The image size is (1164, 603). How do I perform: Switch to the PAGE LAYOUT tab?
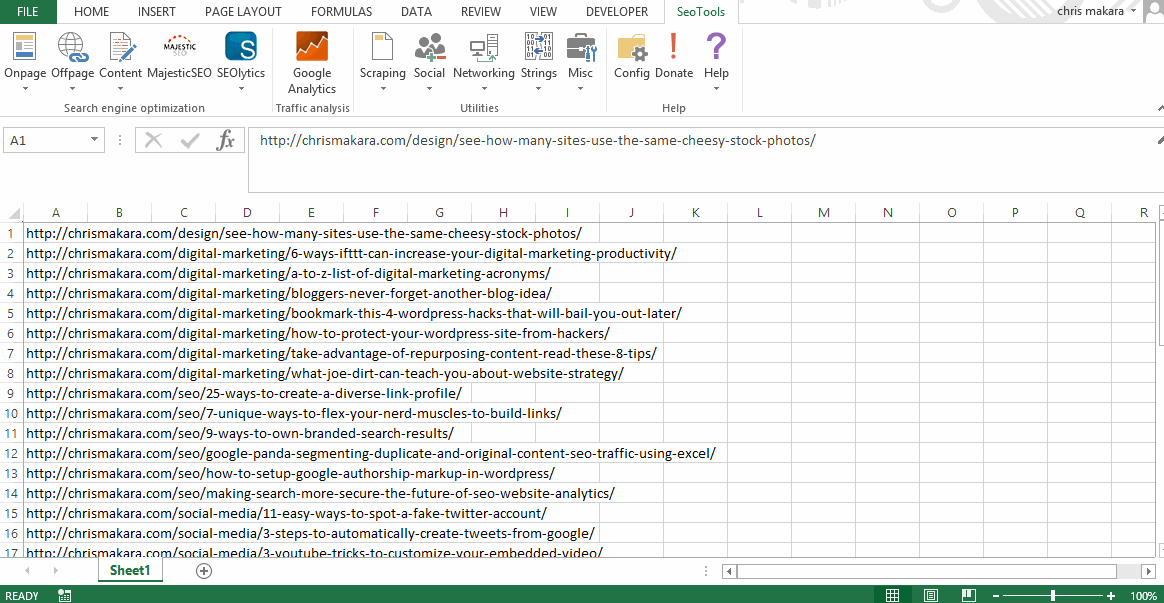[x=243, y=11]
